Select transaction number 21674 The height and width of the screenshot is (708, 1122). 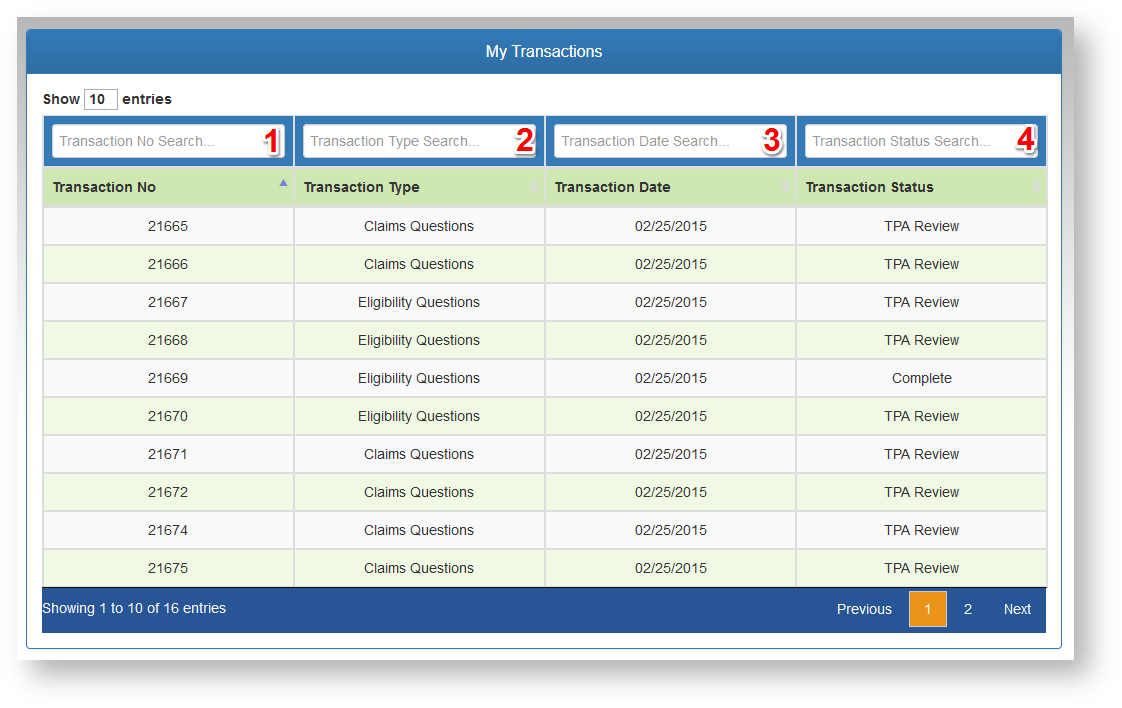[168, 530]
